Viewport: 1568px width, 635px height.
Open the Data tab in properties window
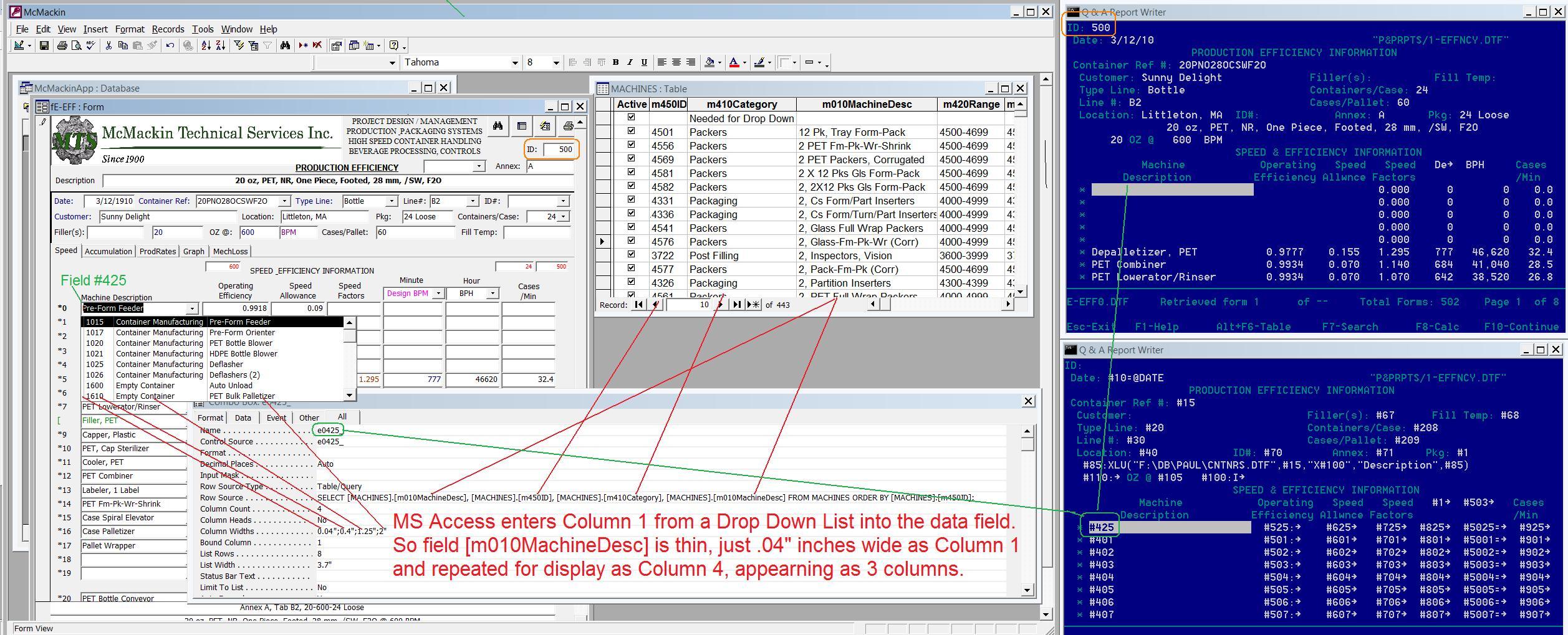[243, 418]
